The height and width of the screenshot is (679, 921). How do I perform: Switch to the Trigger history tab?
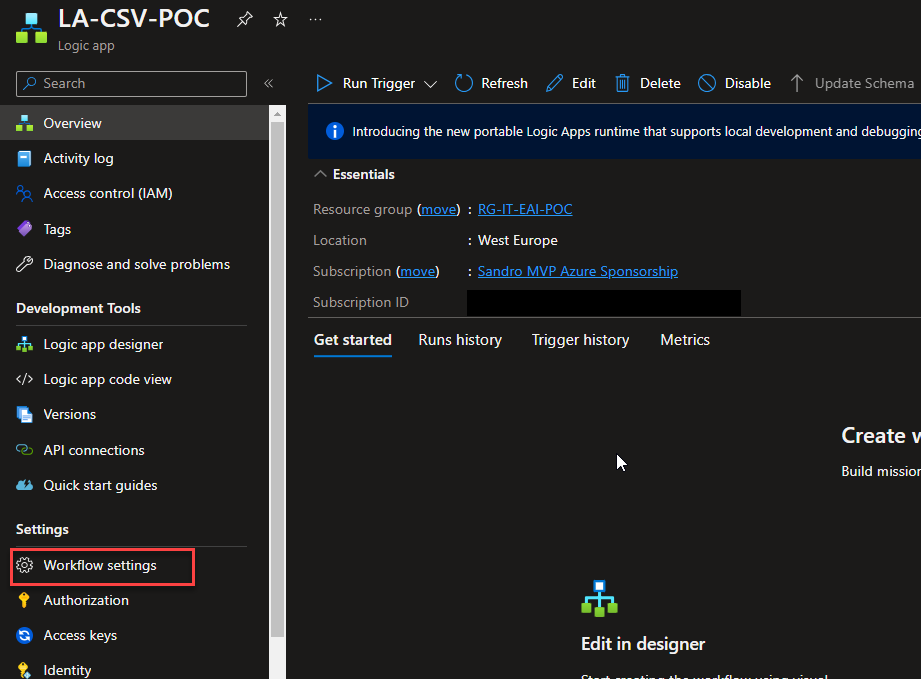pos(580,340)
